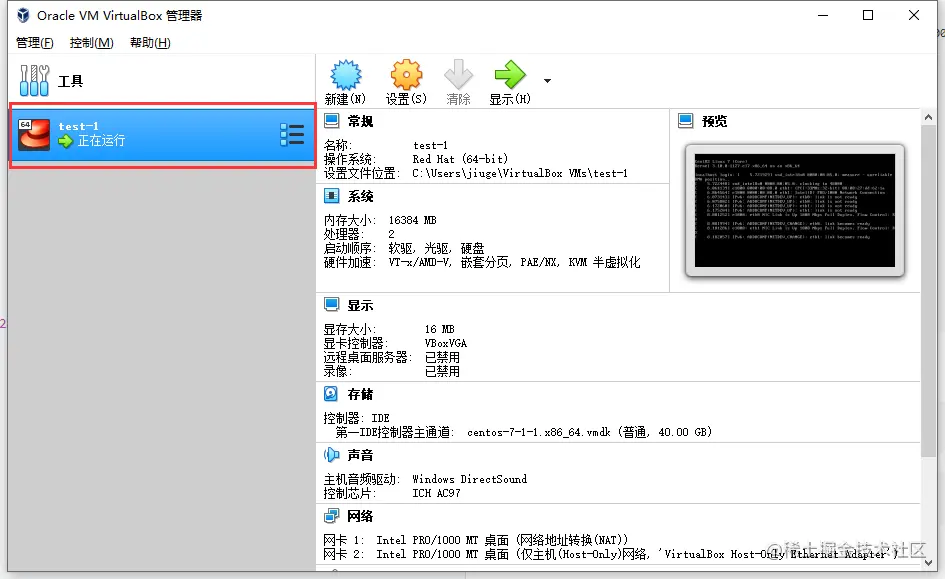Click the 系统 system section icon
Screen dimensions: 945x579
click(331, 196)
